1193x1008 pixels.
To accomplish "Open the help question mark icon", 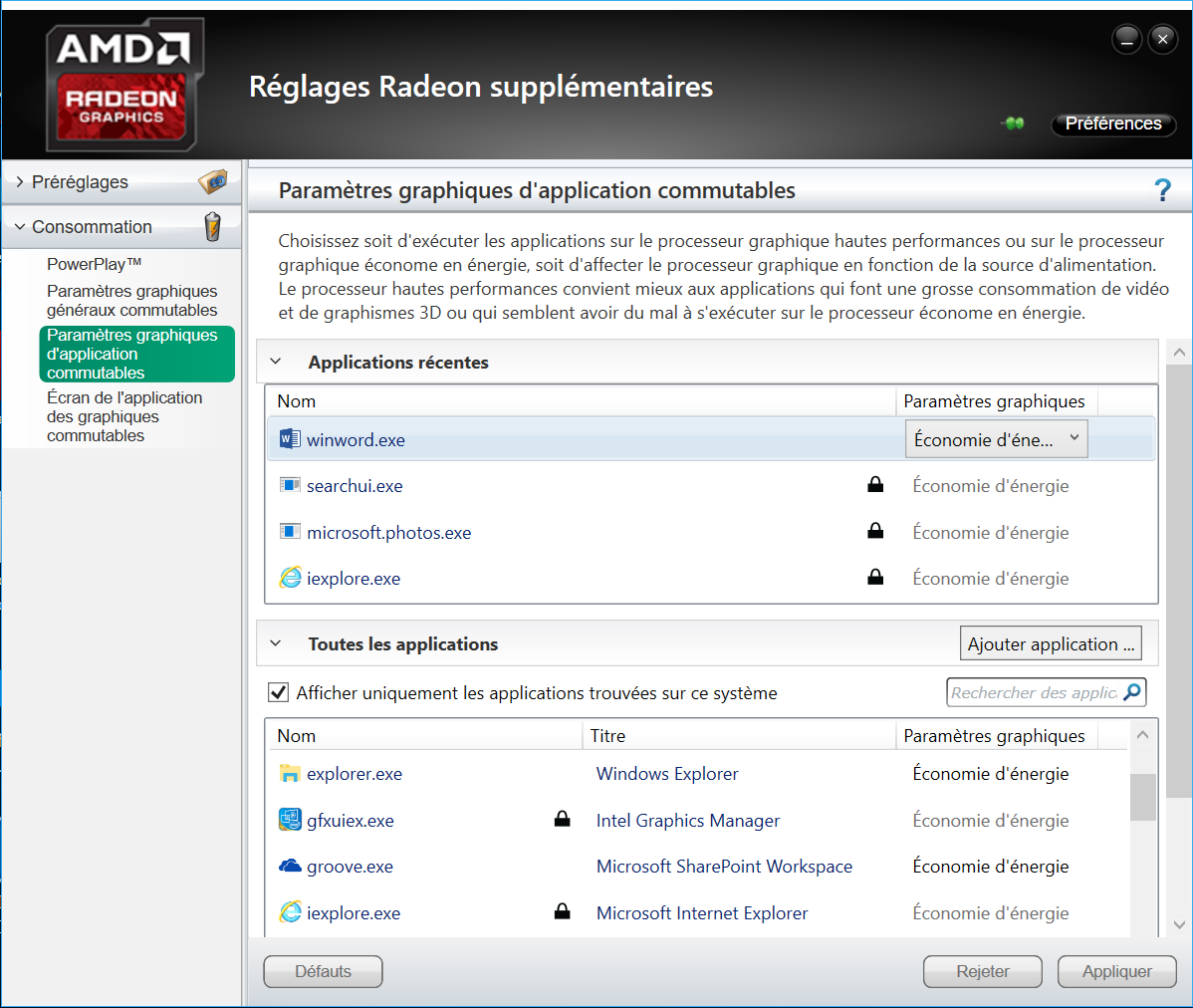I will point(1162,189).
